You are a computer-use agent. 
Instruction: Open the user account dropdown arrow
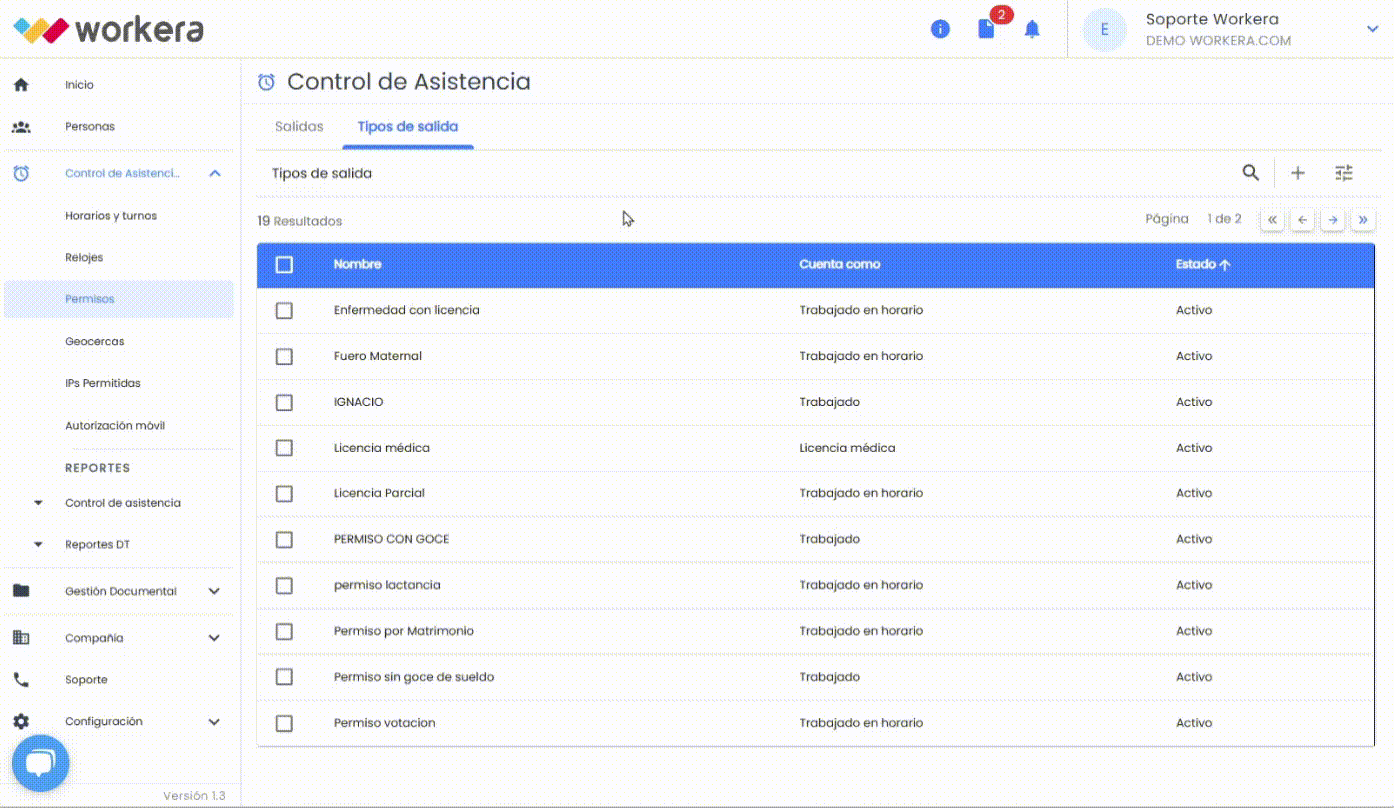(x=1372, y=30)
